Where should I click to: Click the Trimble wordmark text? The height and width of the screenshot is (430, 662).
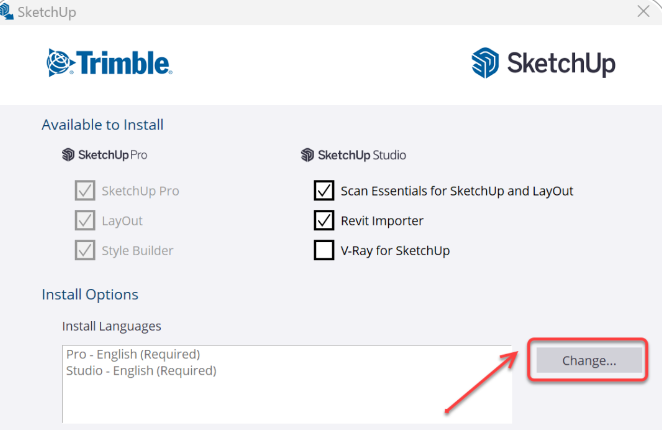(x=124, y=63)
